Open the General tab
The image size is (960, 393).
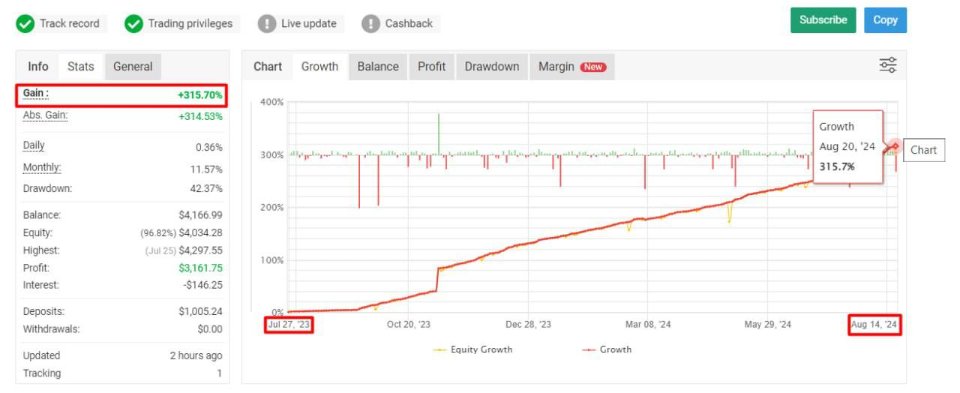coord(133,67)
